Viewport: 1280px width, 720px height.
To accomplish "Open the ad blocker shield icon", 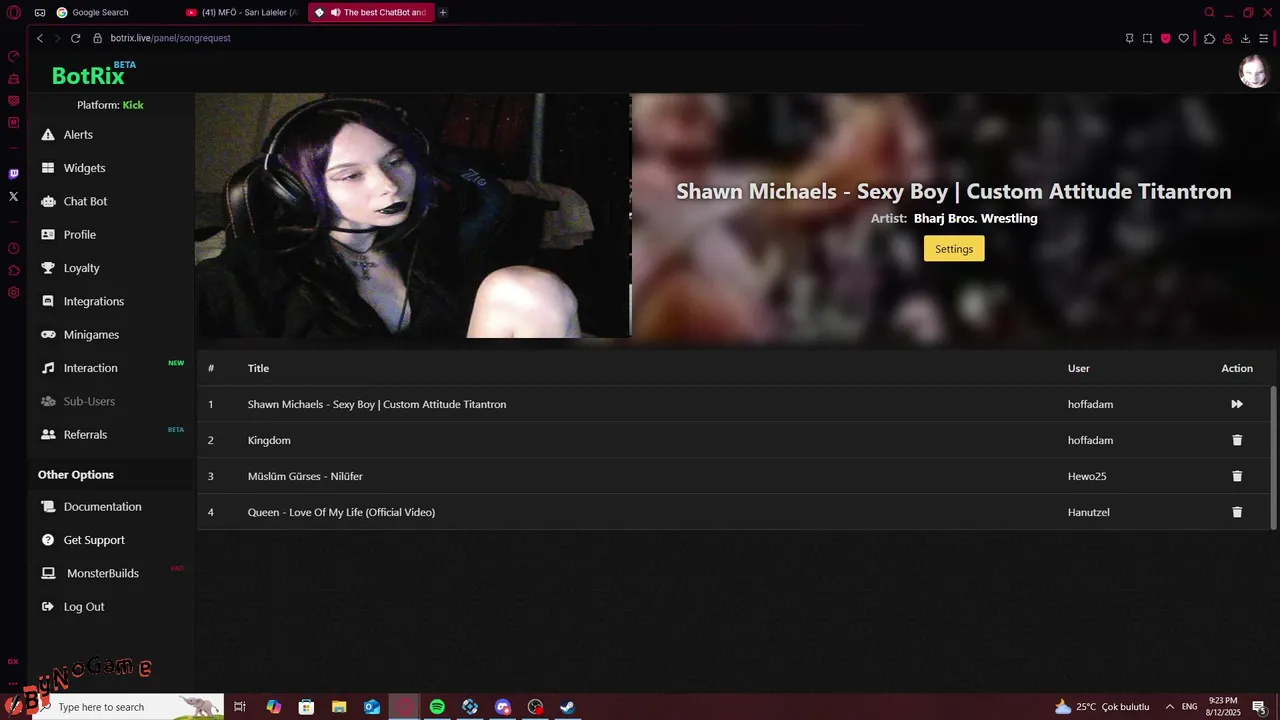I will click(x=1165, y=38).
